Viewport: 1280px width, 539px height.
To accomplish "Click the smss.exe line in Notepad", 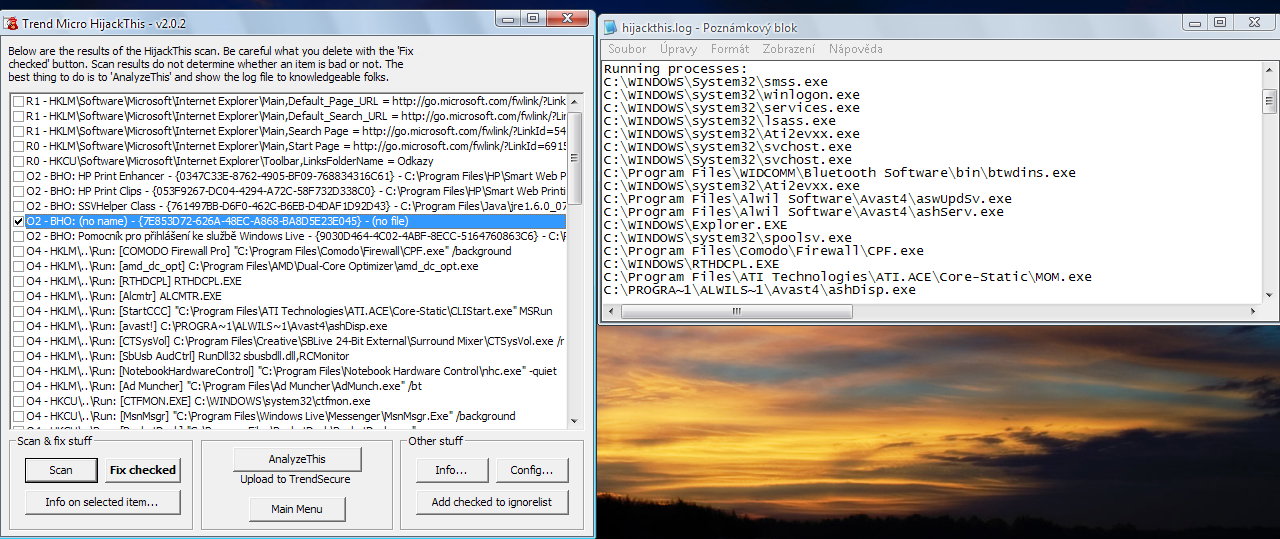I will (x=715, y=82).
